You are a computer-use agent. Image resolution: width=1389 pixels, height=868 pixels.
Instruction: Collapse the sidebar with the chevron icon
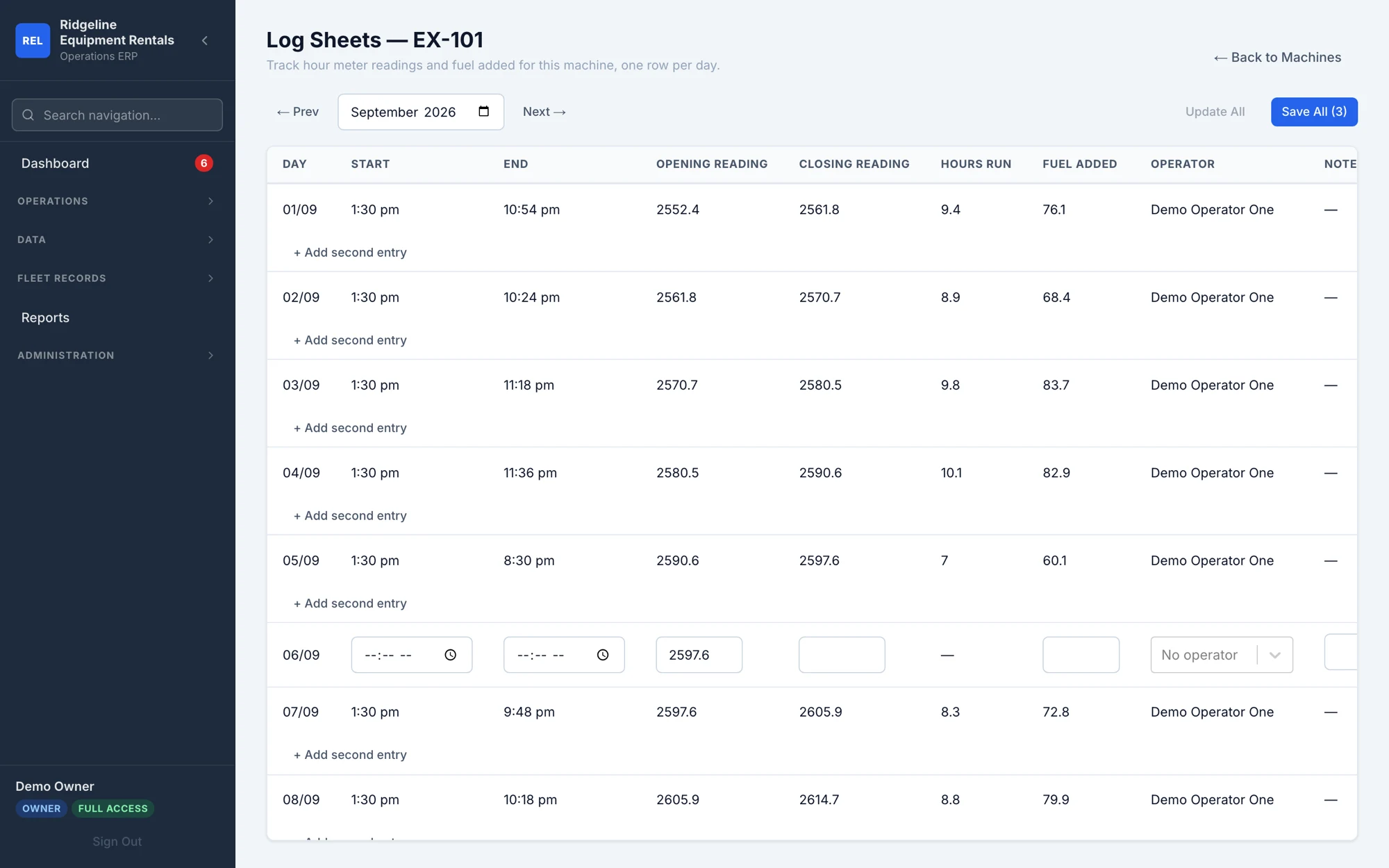click(x=205, y=40)
